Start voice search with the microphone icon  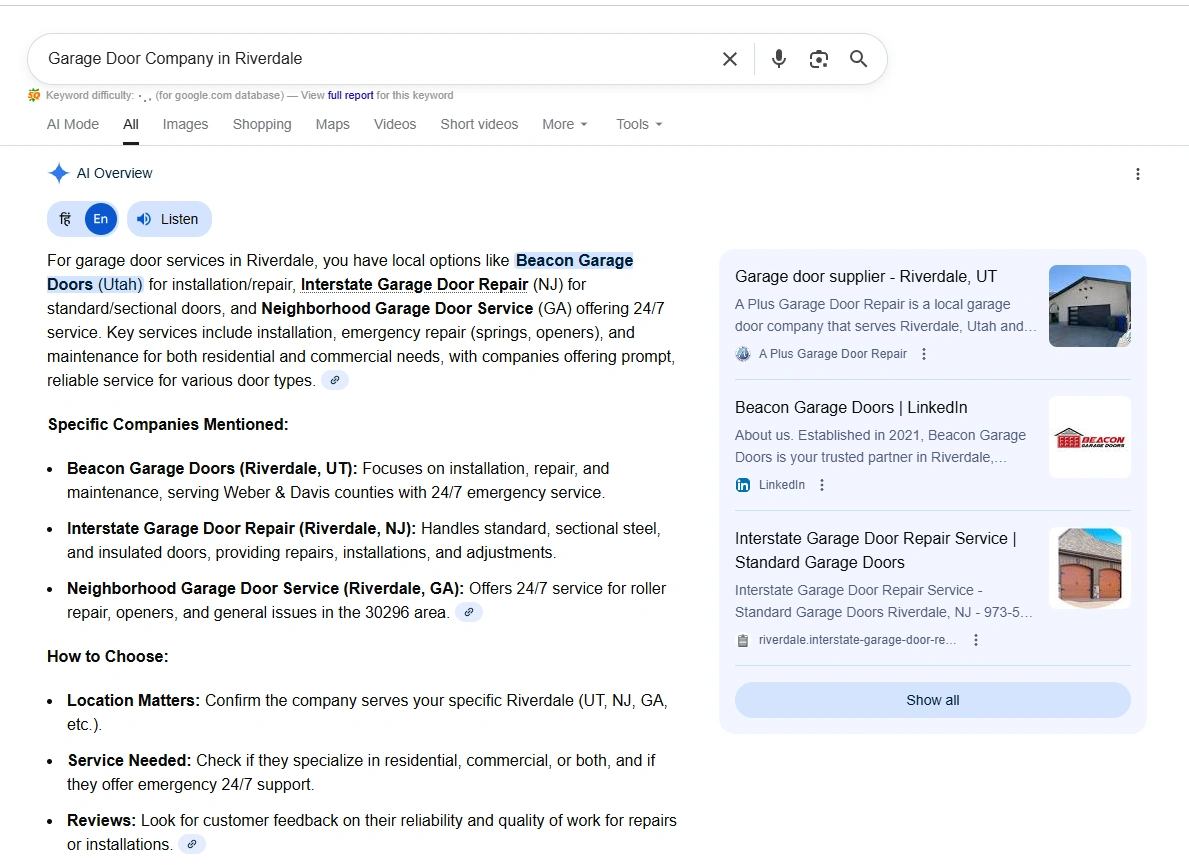tap(779, 59)
